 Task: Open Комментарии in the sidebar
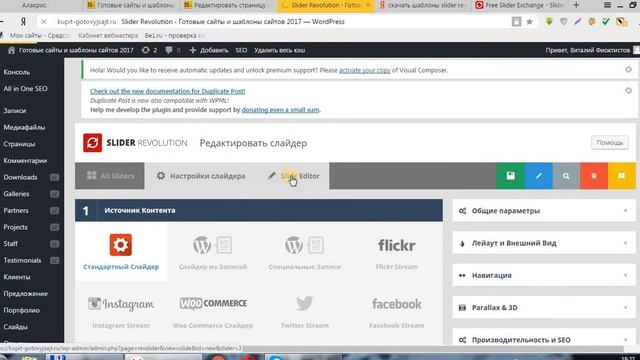(x=25, y=161)
